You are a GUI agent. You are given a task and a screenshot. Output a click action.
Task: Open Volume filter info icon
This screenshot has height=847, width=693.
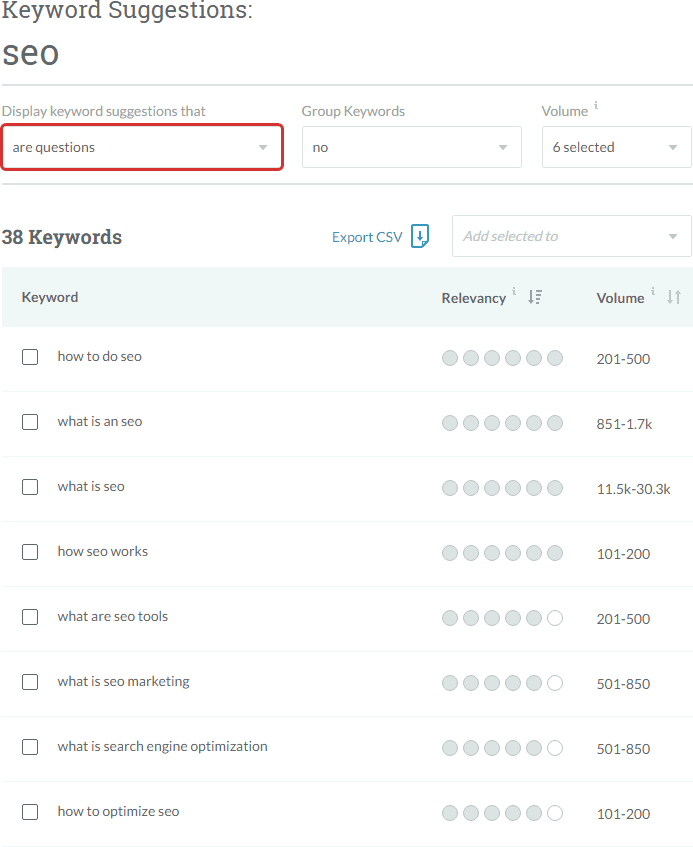(596, 105)
